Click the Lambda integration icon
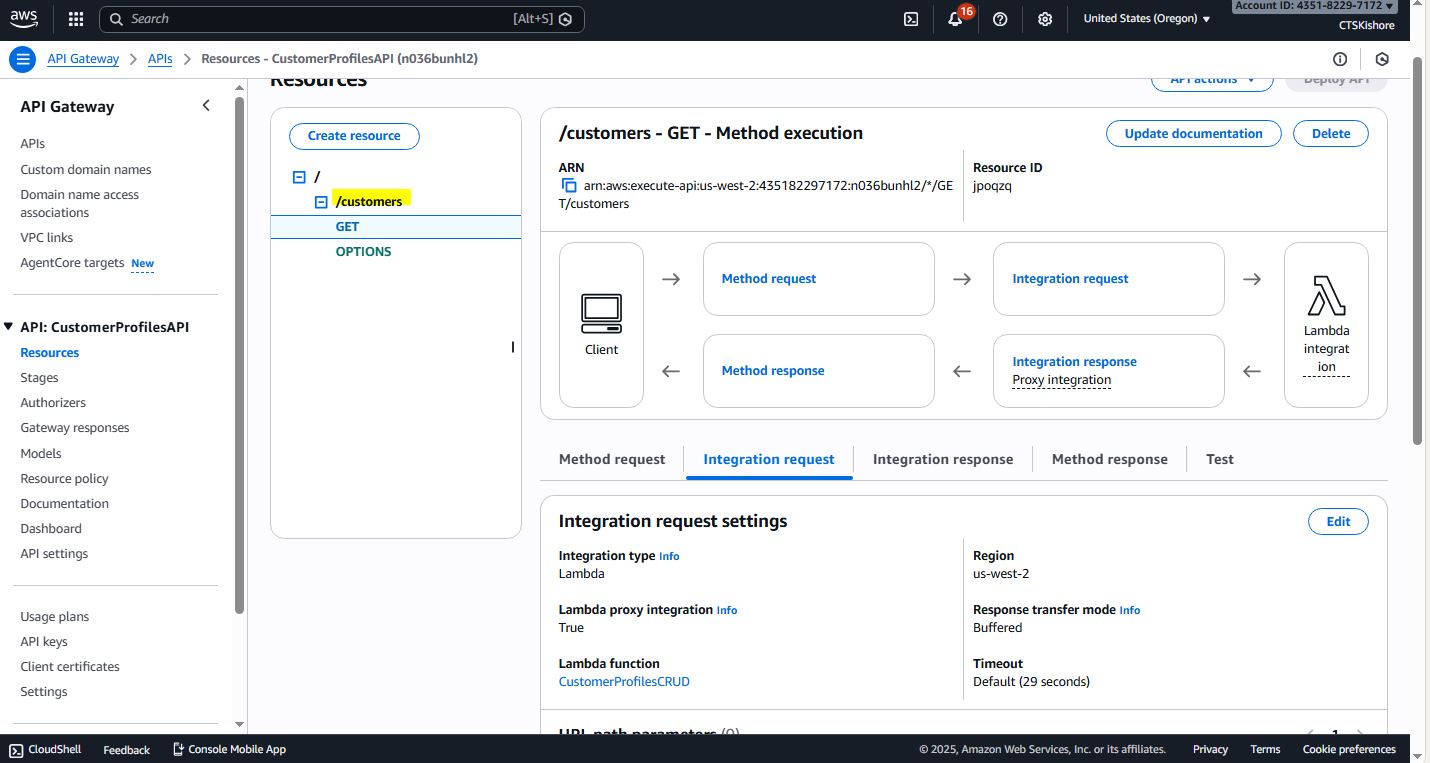This screenshot has width=1430, height=763. click(1326, 296)
